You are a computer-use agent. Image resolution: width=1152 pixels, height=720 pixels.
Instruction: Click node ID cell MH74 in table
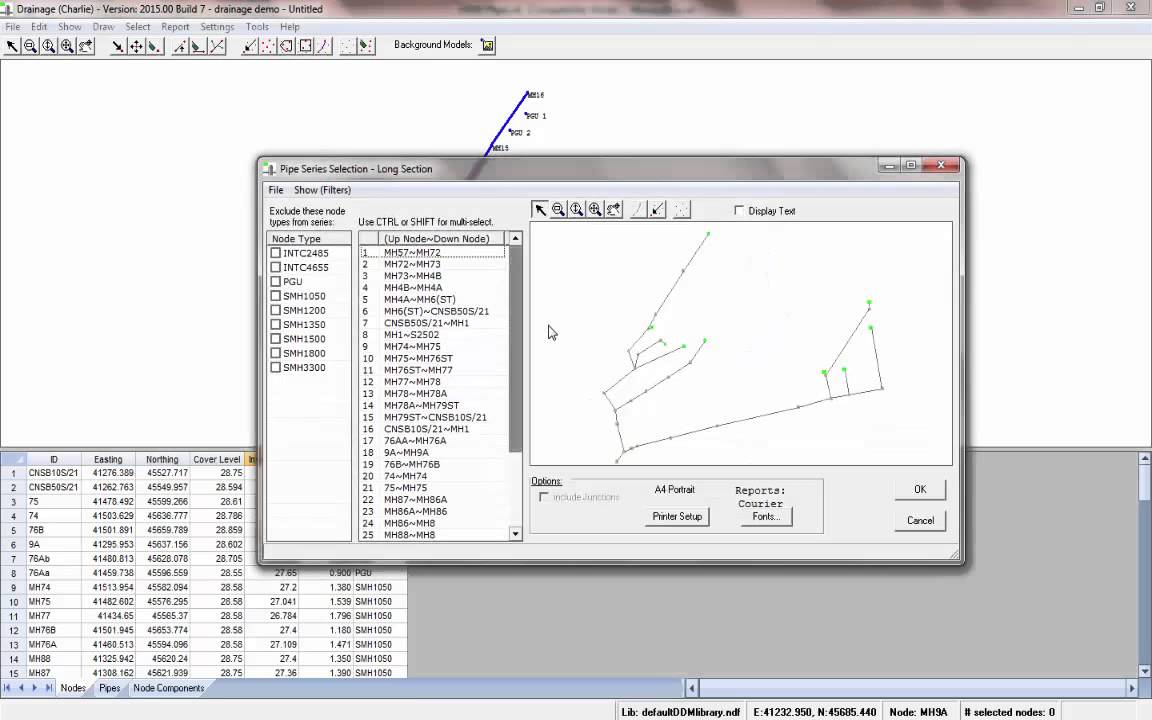coord(54,588)
